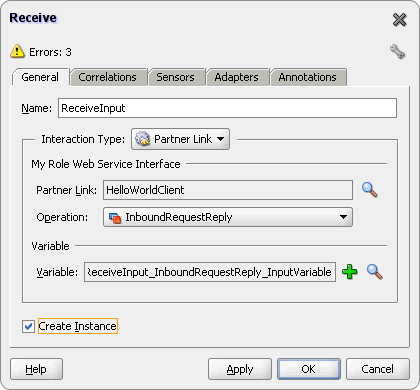
Task: Browse partner links with magnifier icon
Action: (x=370, y=190)
